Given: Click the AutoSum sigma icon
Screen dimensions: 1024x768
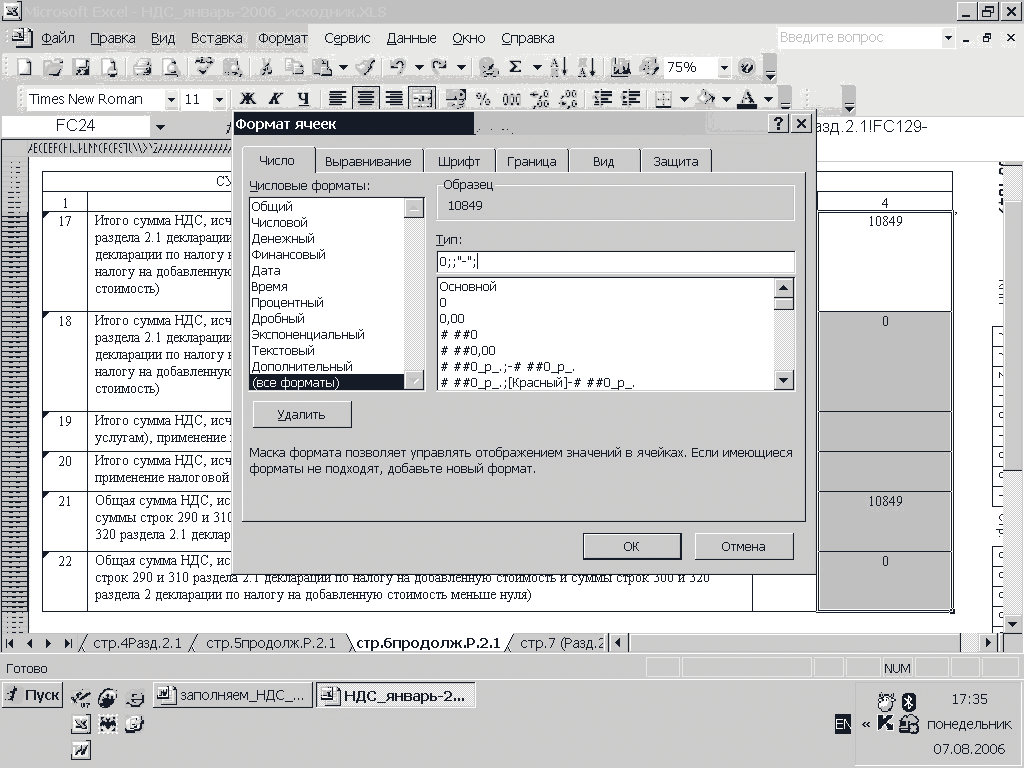Looking at the screenshot, I should click(x=516, y=68).
